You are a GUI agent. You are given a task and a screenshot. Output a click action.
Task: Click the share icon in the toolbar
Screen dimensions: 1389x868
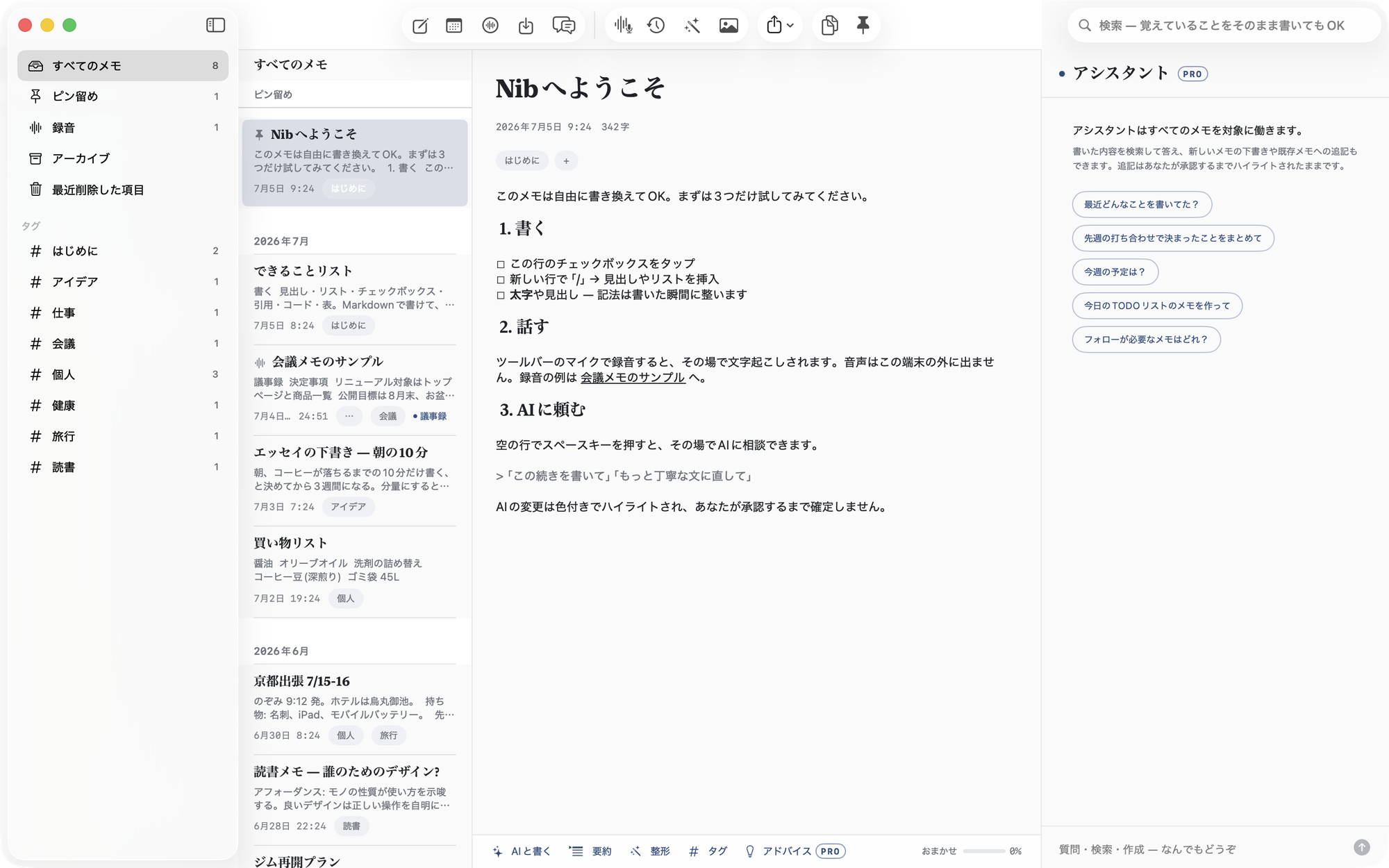(774, 26)
